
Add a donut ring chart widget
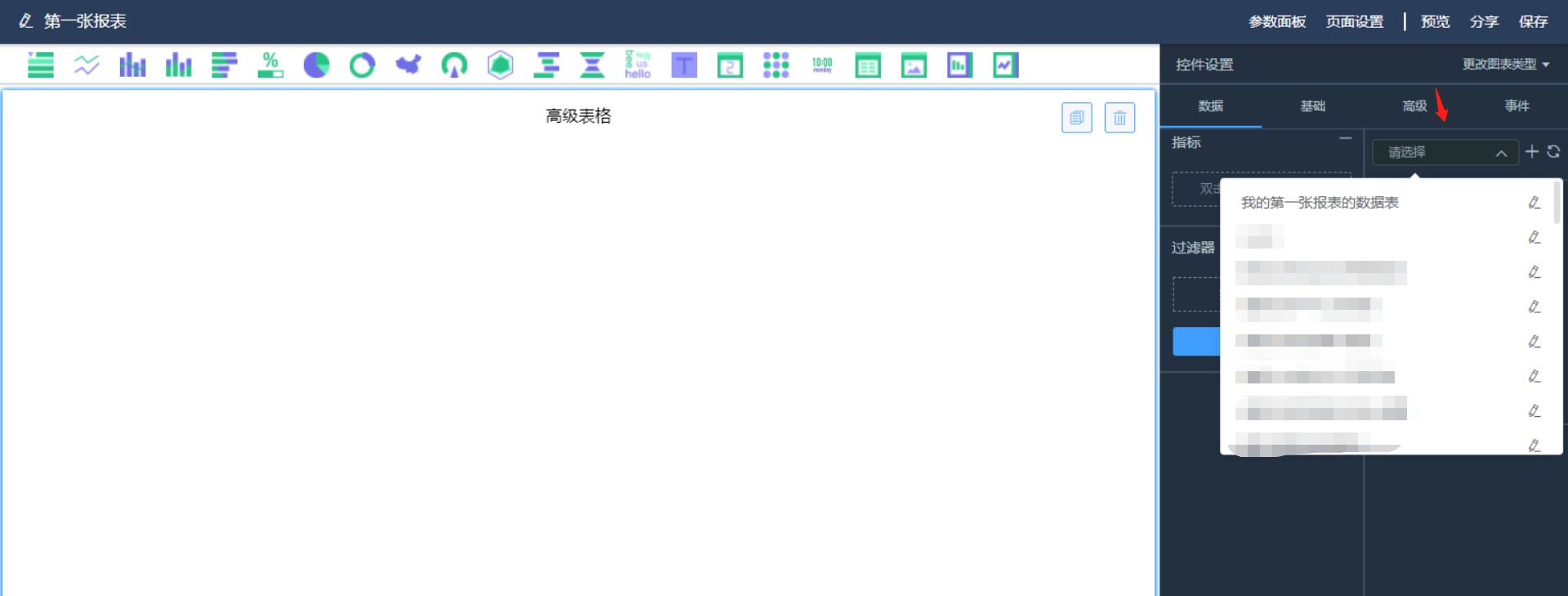362,65
